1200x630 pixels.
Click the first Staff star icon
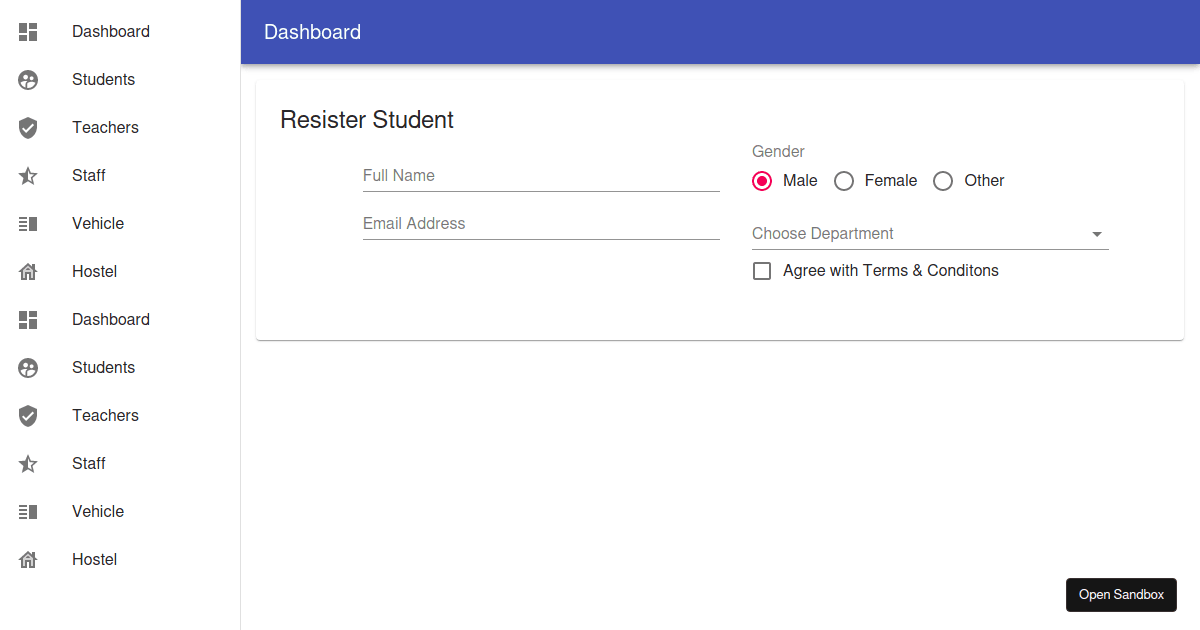[x=28, y=176]
